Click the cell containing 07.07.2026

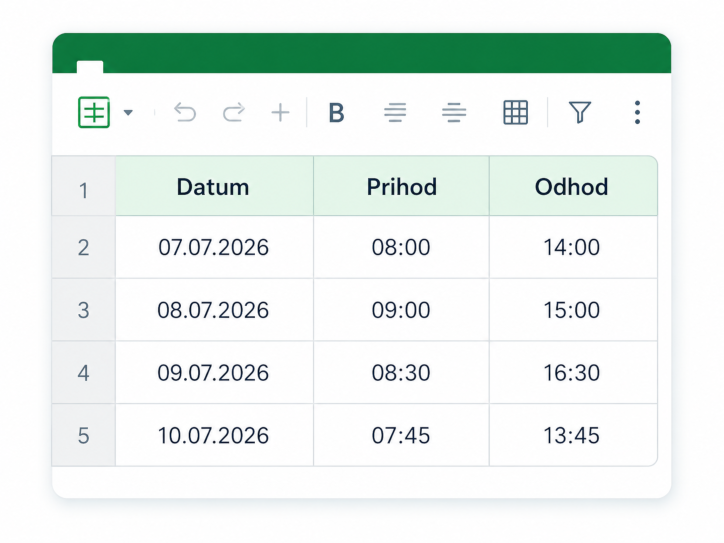pos(214,247)
